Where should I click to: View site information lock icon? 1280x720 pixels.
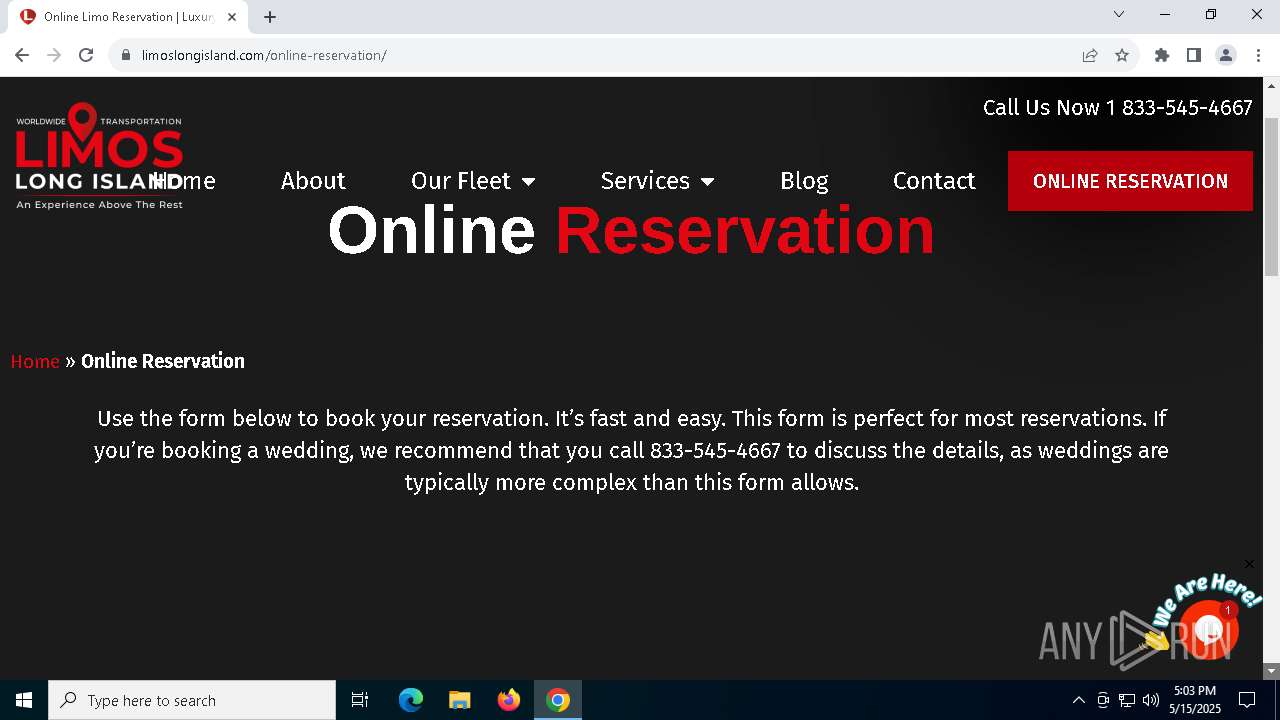(x=126, y=55)
